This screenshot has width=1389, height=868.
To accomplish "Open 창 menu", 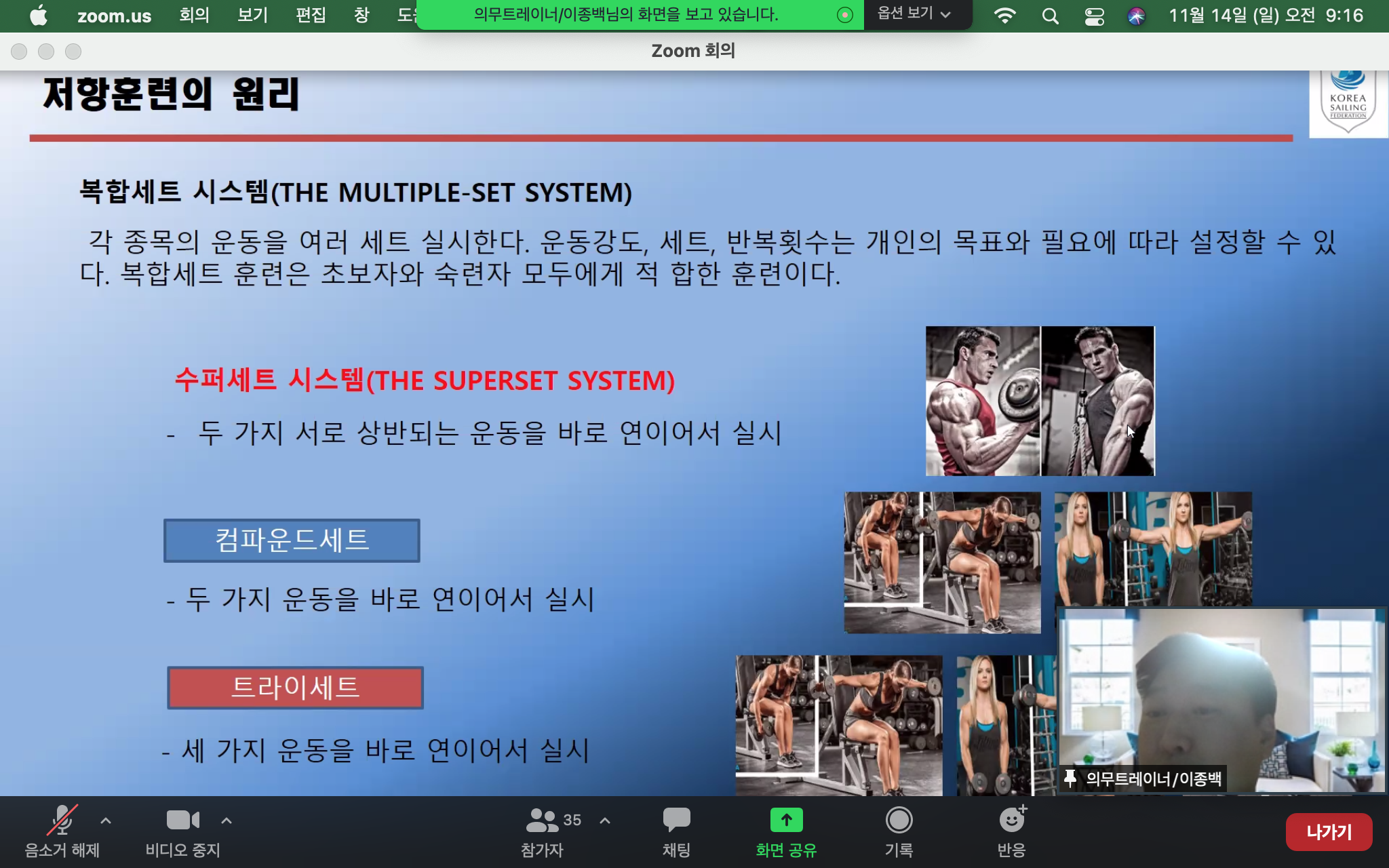I will point(361,15).
